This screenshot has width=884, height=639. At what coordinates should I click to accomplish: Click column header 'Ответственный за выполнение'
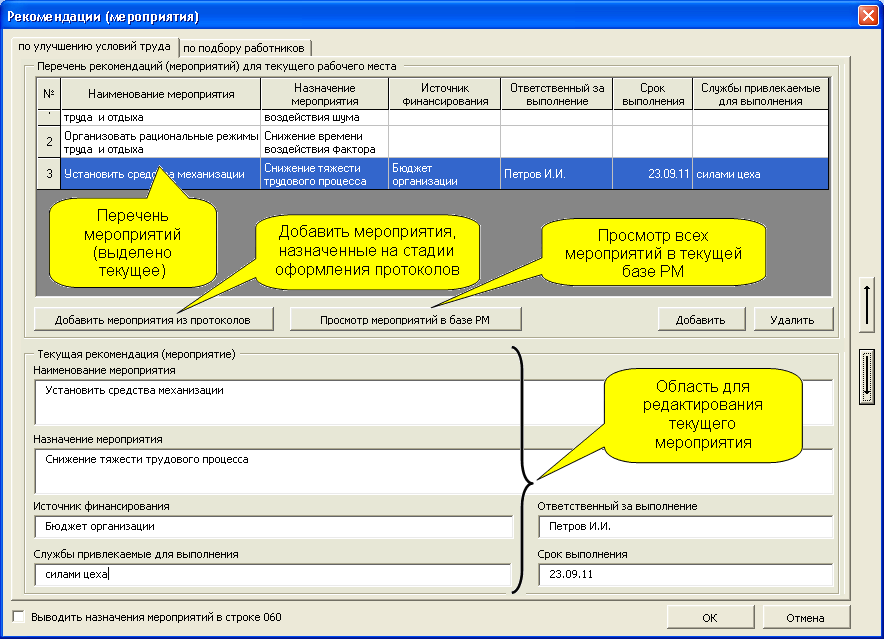click(x=557, y=94)
